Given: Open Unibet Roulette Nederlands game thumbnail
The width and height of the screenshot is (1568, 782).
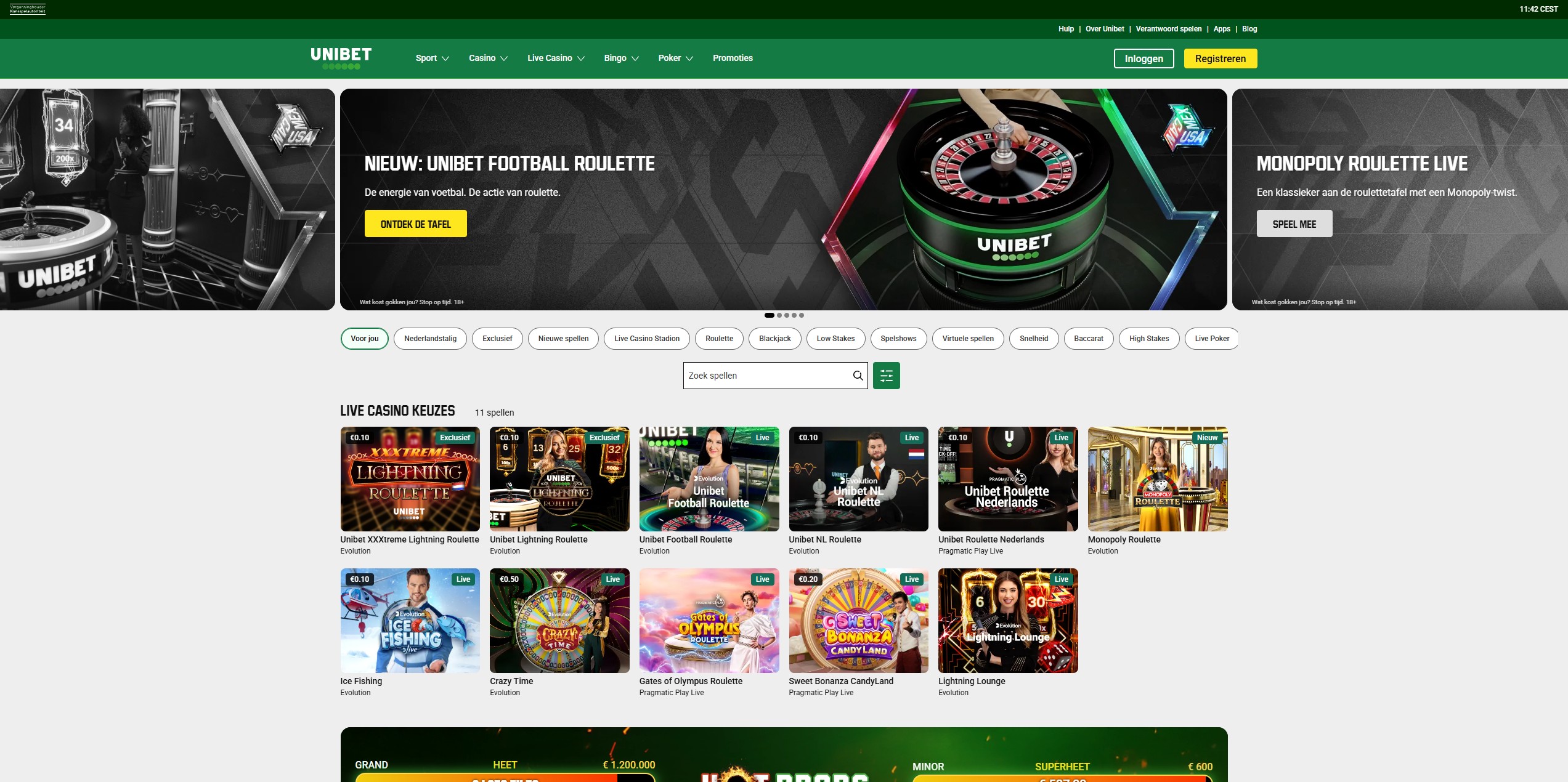Looking at the screenshot, I should tap(1008, 479).
